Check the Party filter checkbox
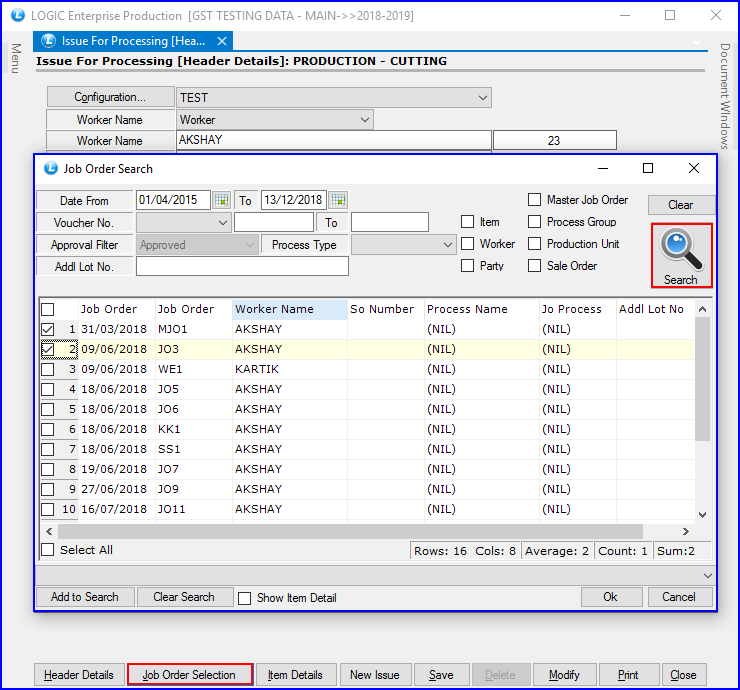 467,266
